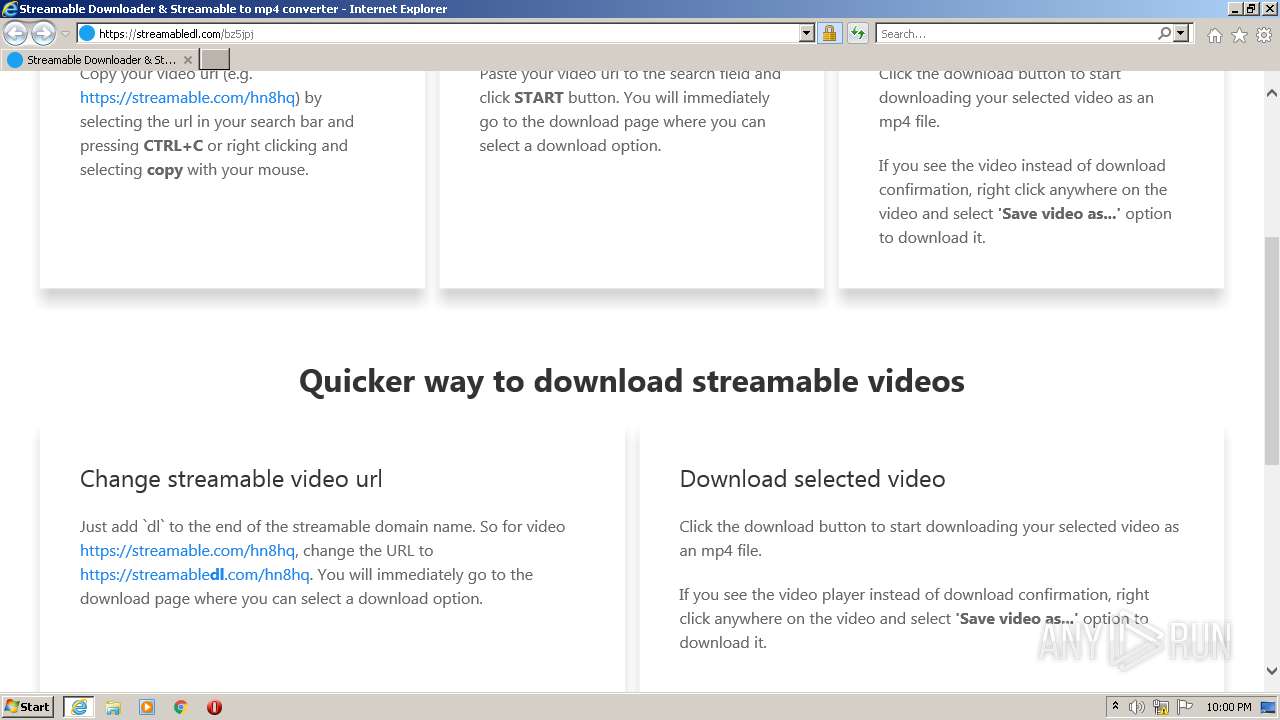Follow the streamable.com/hn8hq link under Change url
Image resolution: width=1280 pixels, height=720 pixels.
pos(188,550)
